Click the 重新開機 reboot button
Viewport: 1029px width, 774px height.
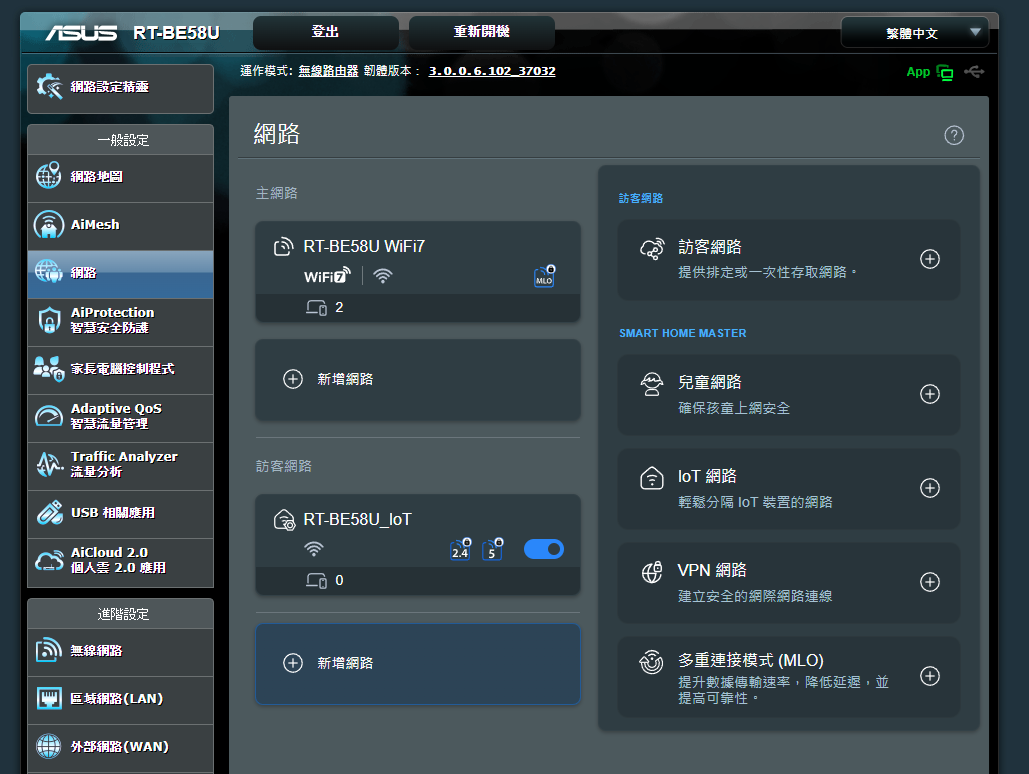pyautogui.click(x=482, y=32)
